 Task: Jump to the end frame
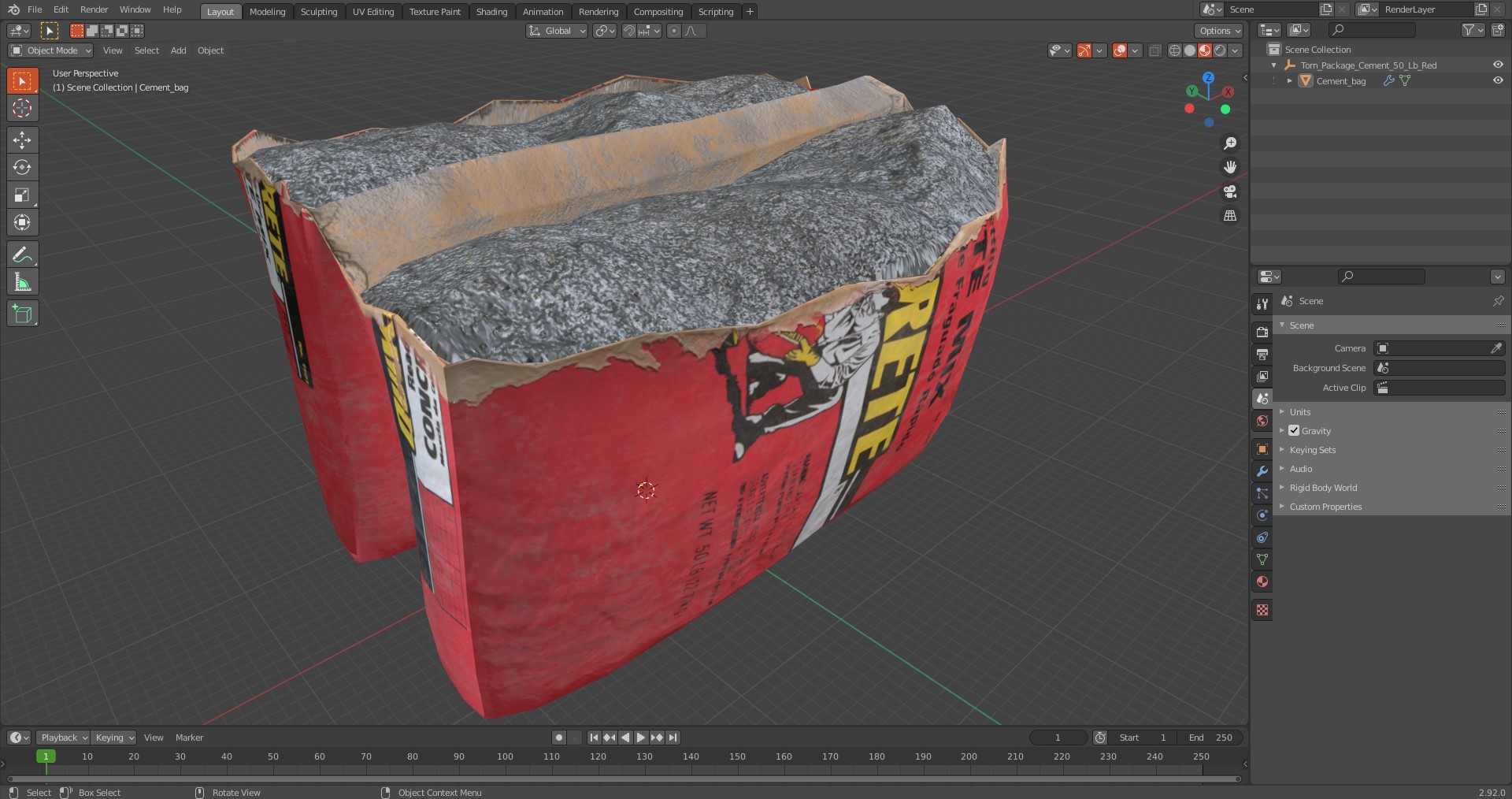673,738
